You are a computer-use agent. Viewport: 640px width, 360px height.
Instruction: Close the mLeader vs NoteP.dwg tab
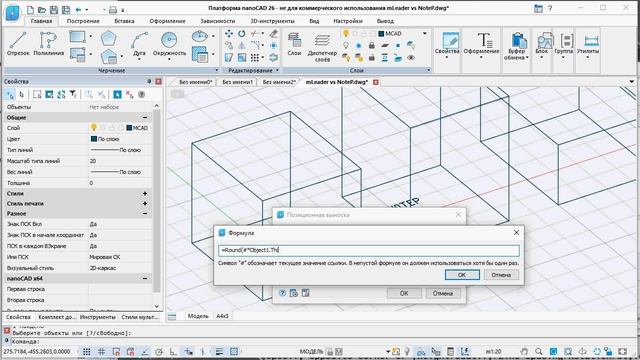[376, 82]
